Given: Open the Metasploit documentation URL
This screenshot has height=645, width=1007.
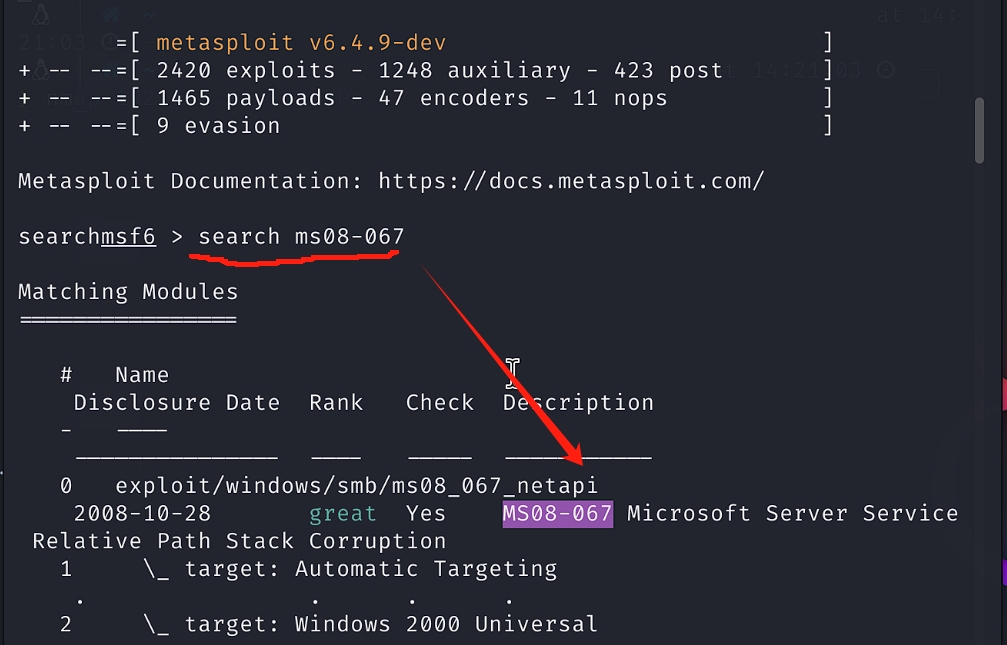Looking at the screenshot, I should [571, 181].
